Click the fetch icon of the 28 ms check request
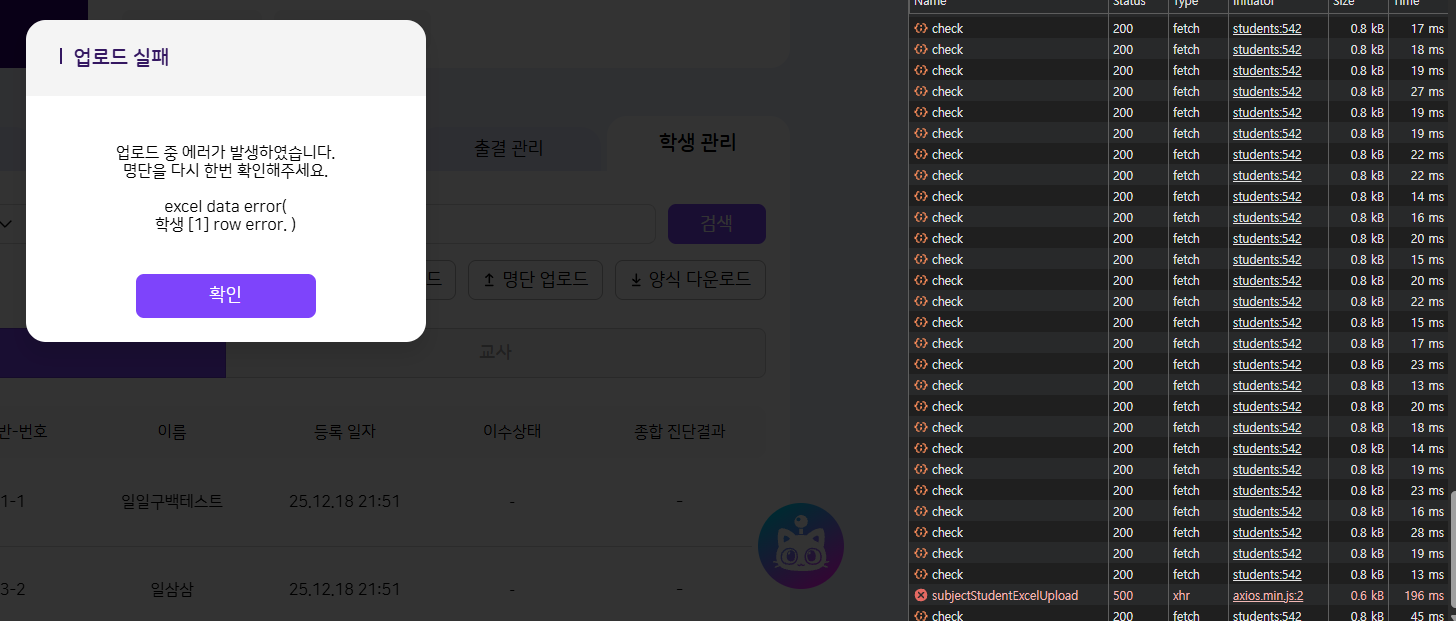Screen dimensions: 1456x621 [920, 532]
